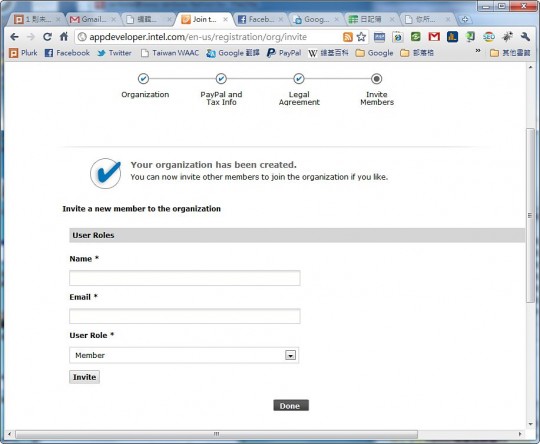Show hidden bookmarks with the chevron
Image resolution: width=540 pixels, height=444 pixels.
coord(478,51)
